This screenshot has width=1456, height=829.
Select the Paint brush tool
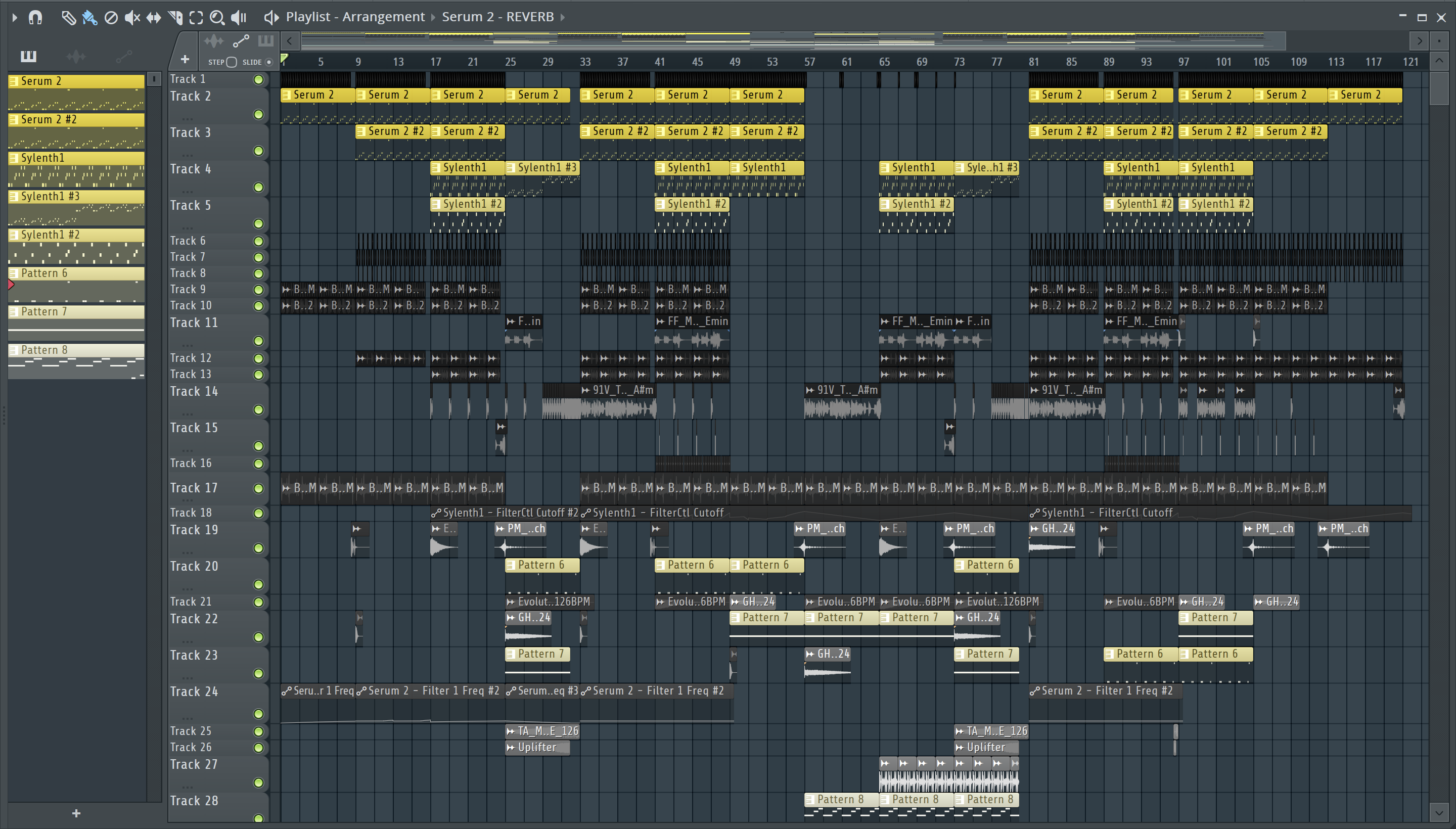click(x=89, y=18)
